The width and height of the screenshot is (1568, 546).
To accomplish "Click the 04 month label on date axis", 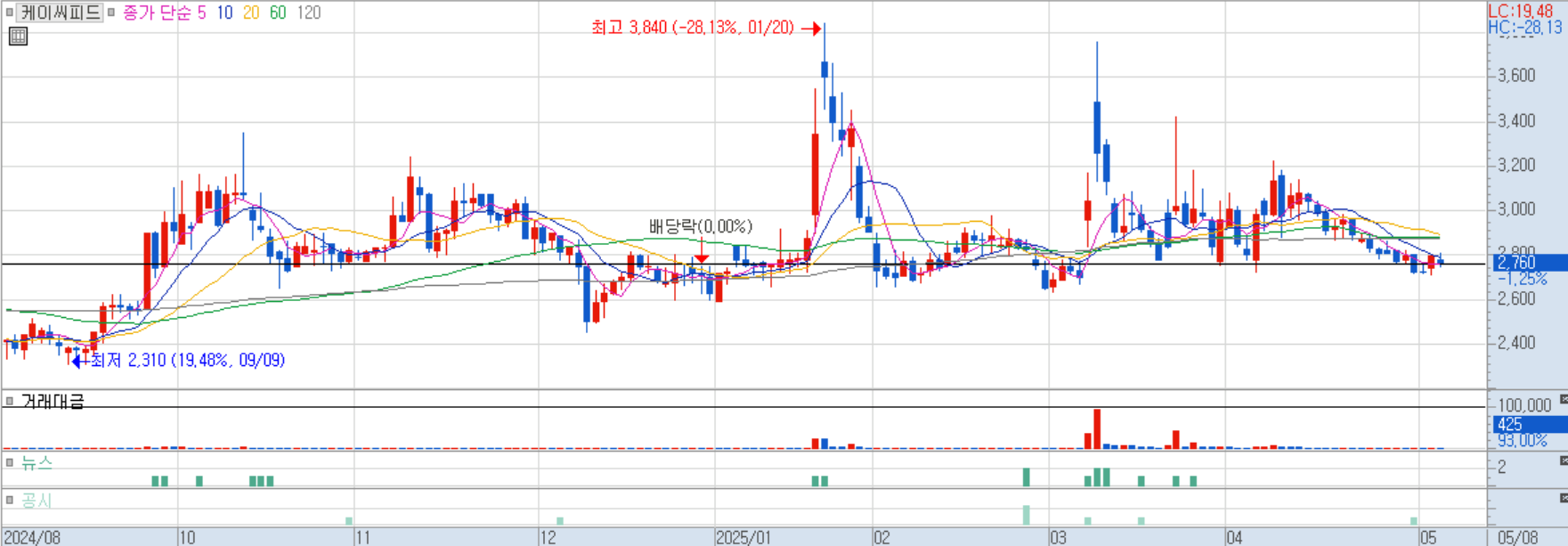I will 1234,537.
